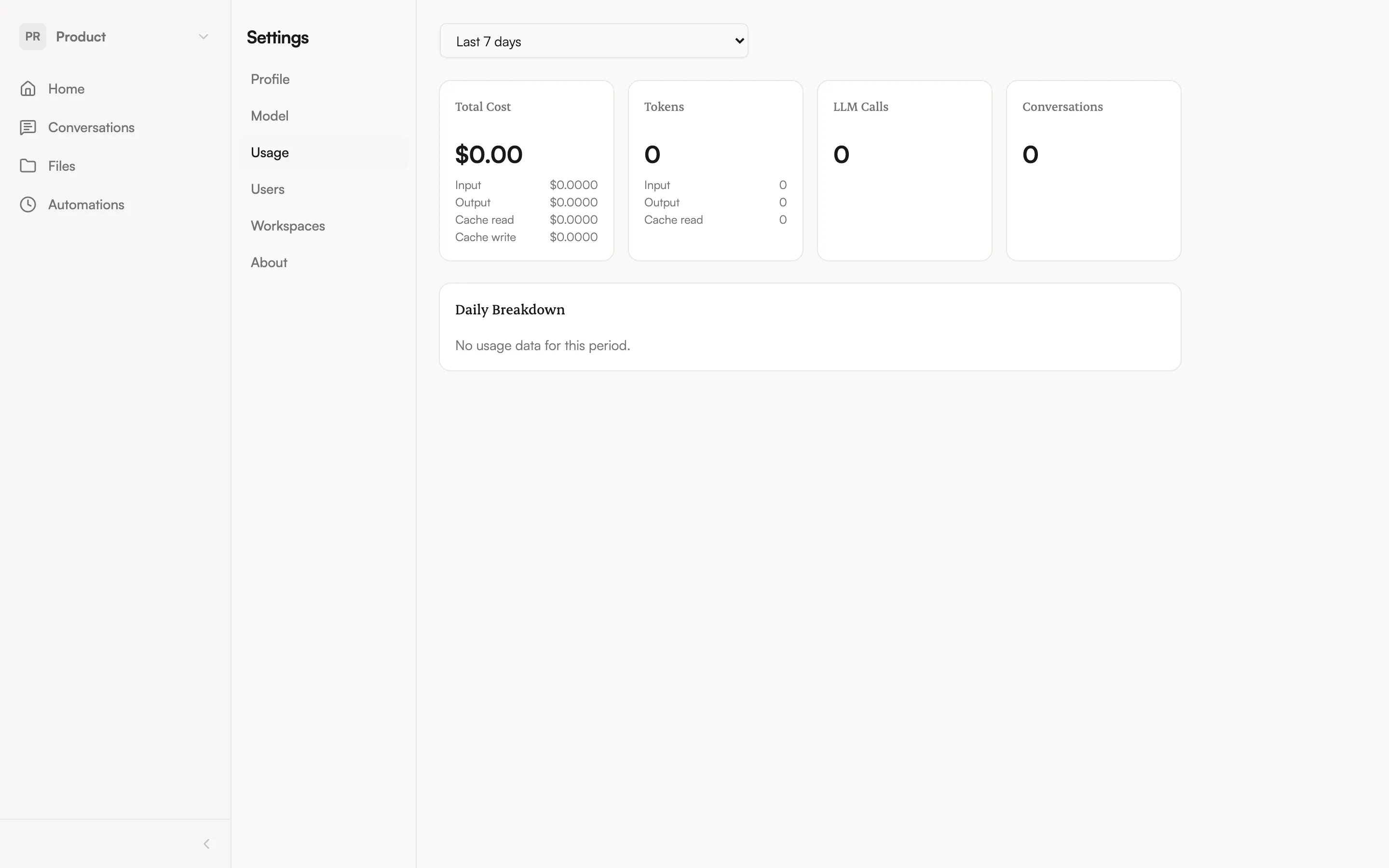The image size is (1389, 868).
Task: Open the Workspaces settings page
Action: click(x=287, y=226)
